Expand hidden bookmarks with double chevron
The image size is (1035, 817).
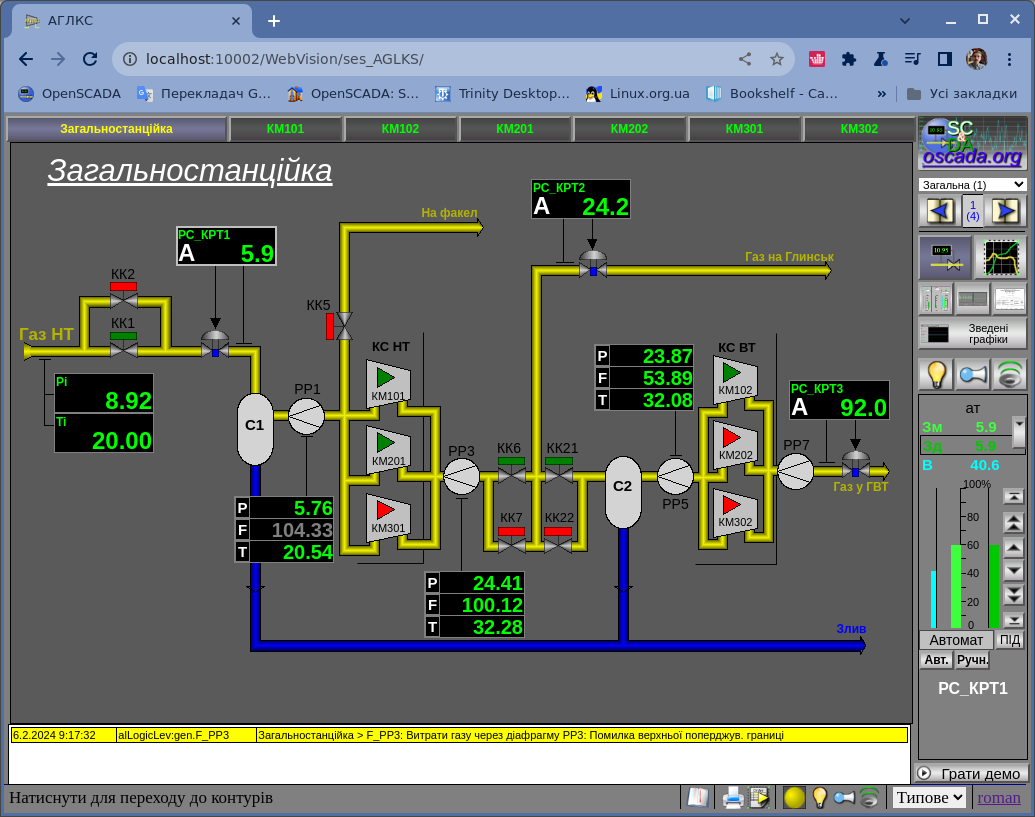[x=881, y=93]
